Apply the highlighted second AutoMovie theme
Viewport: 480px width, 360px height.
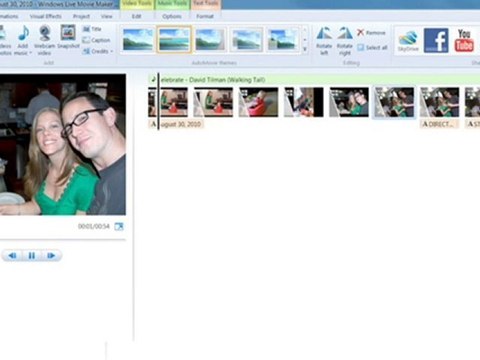[174, 39]
